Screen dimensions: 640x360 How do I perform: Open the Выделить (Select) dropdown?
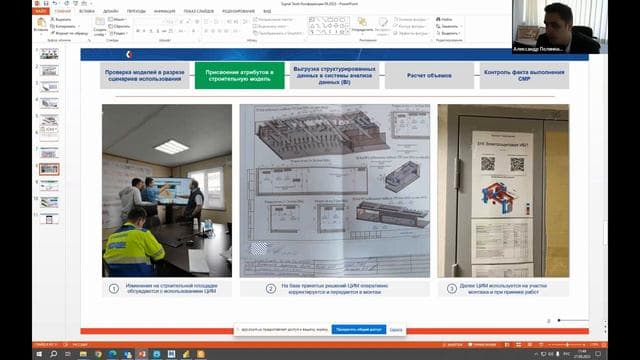(x=449, y=33)
